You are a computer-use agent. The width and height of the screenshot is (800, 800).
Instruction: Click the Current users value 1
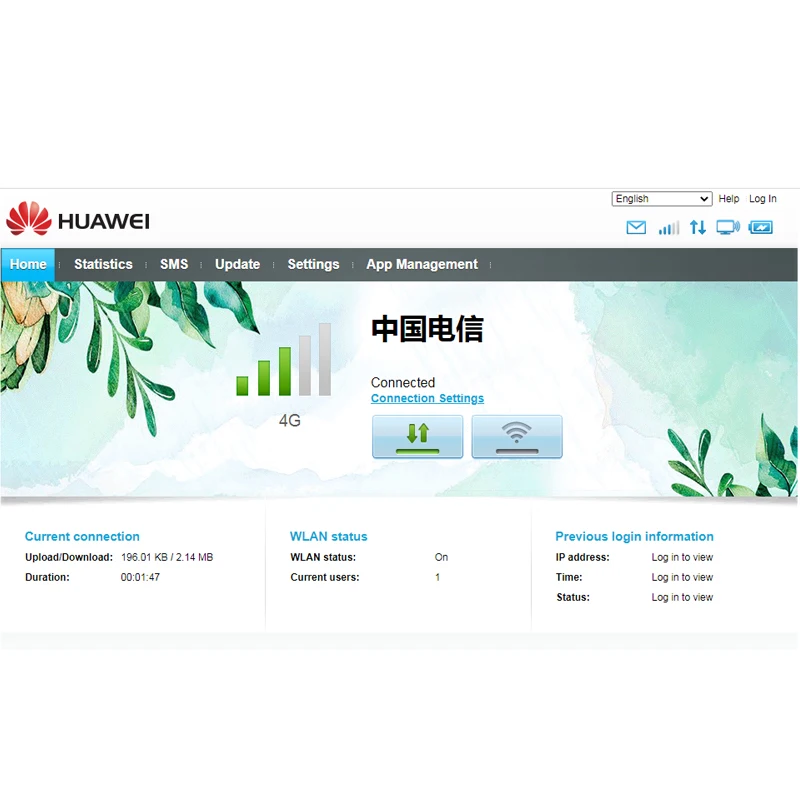tap(437, 578)
